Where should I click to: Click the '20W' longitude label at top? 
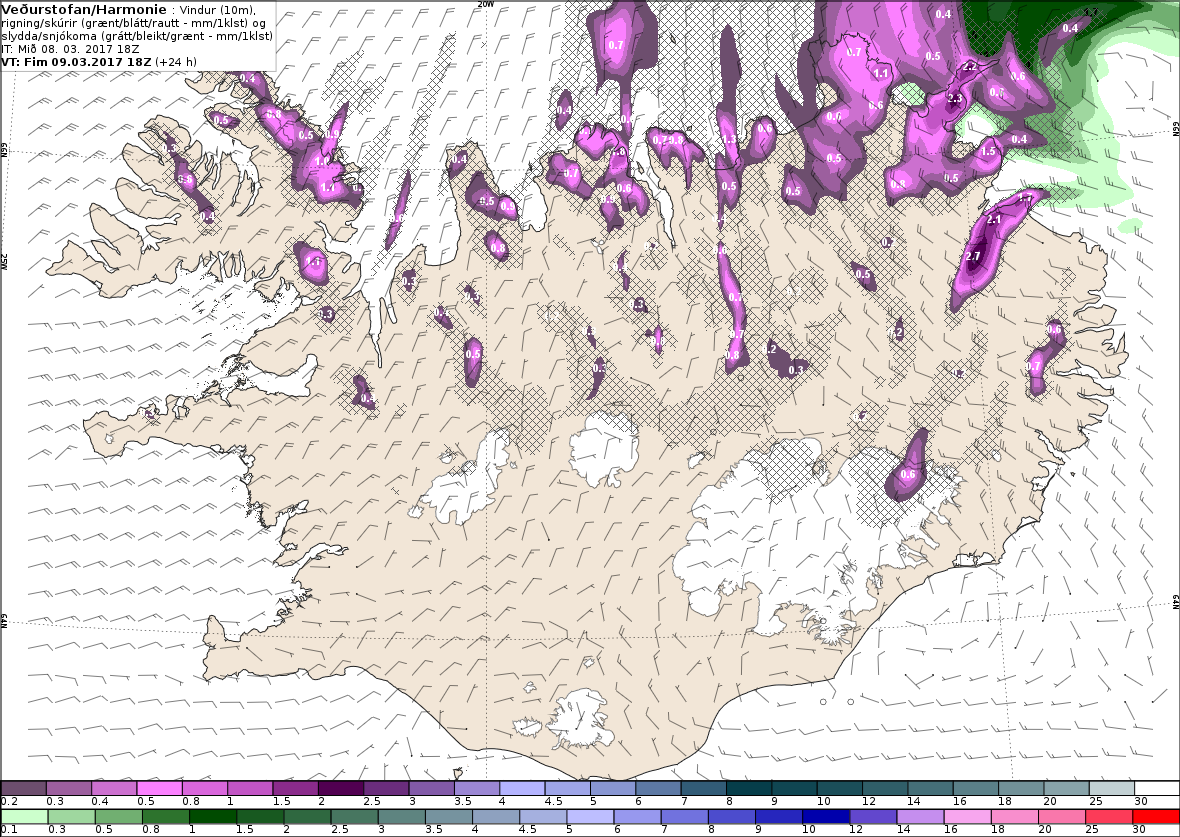tap(487, 4)
